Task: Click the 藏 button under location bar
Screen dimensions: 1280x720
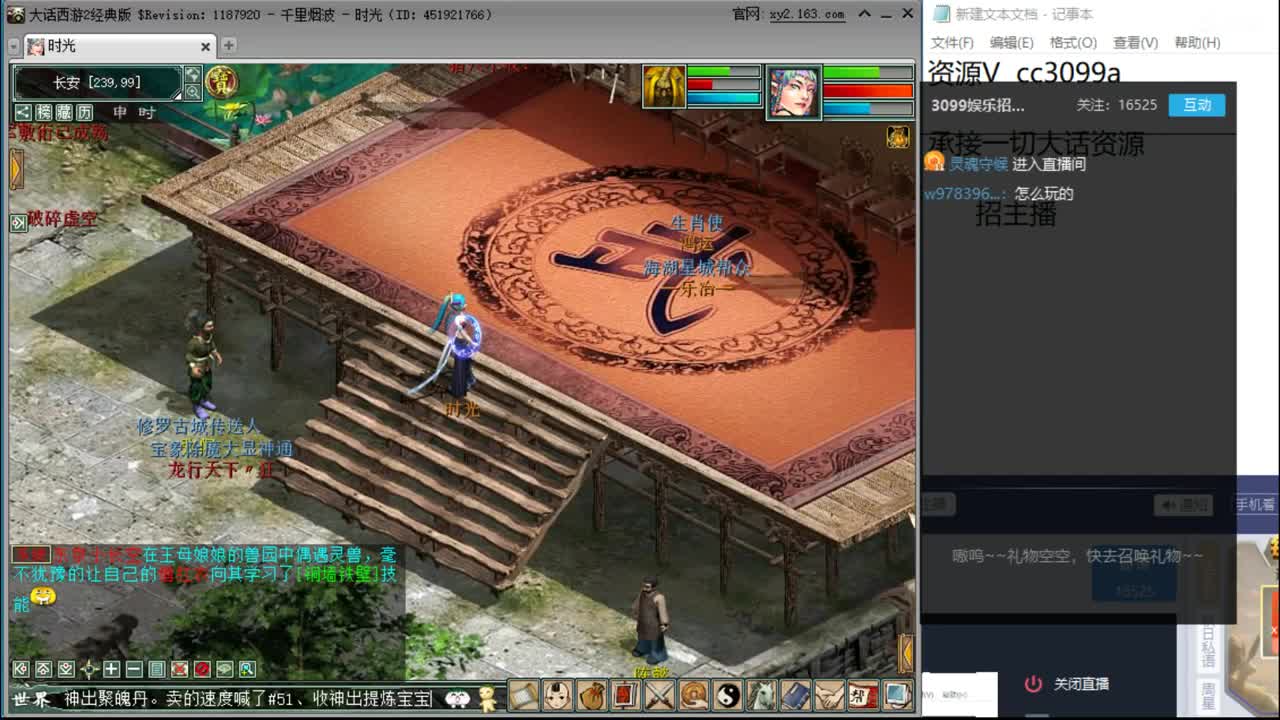Action: click(64, 112)
